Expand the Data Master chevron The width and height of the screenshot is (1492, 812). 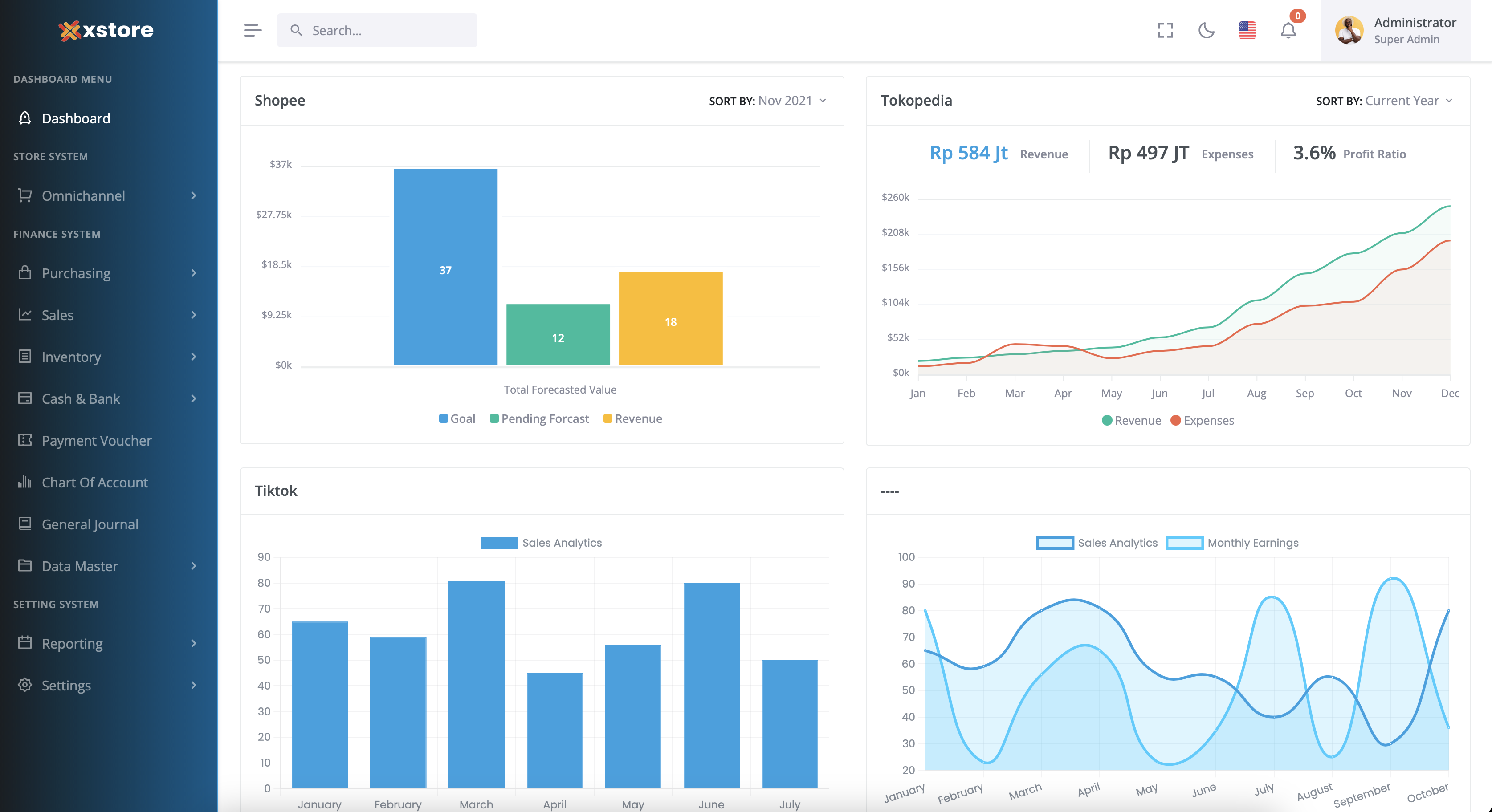click(x=193, y=565)
